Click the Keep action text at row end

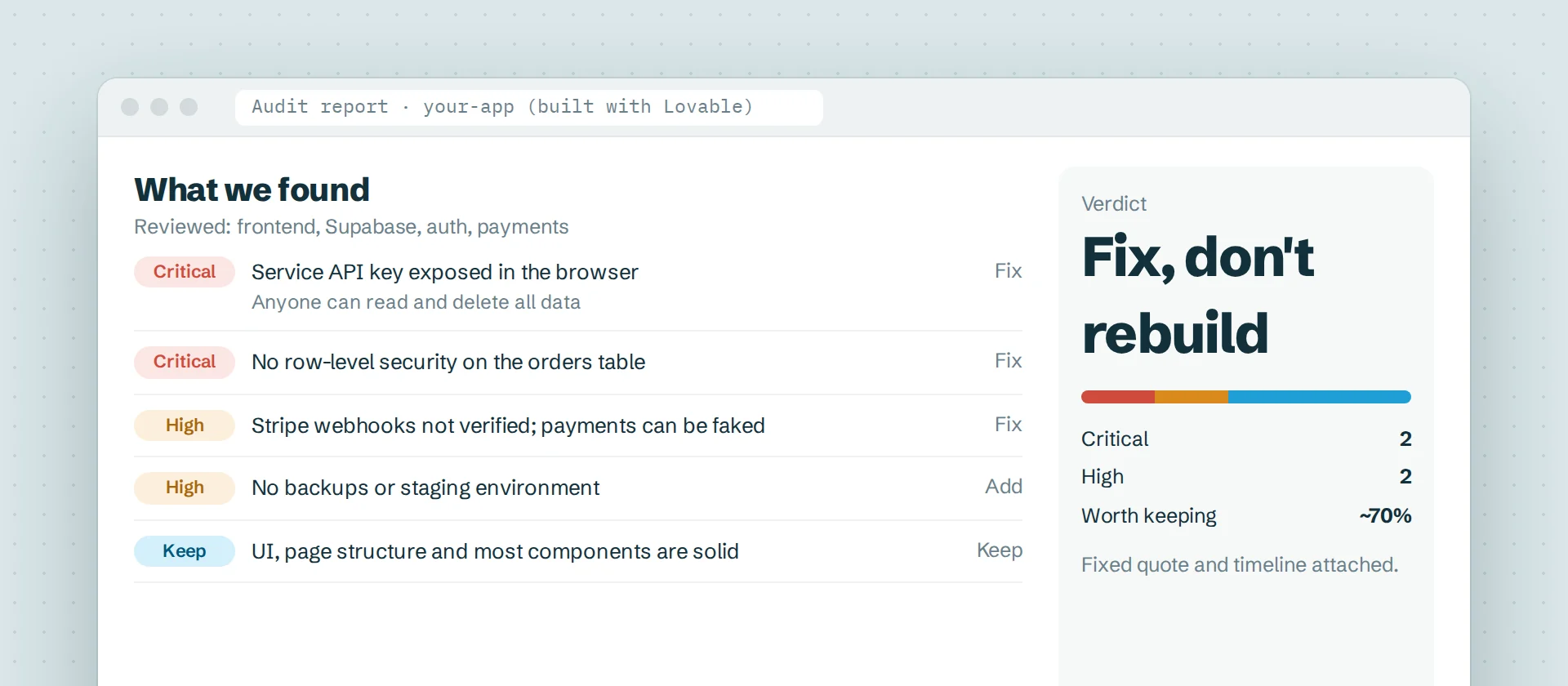click(x=1000, y=550)
